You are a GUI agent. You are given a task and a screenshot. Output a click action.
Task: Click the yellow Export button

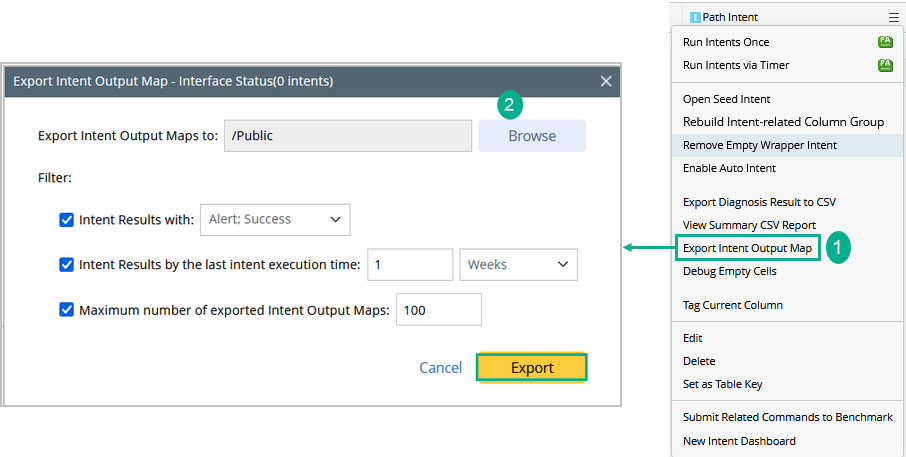click(x=532, y=368)
